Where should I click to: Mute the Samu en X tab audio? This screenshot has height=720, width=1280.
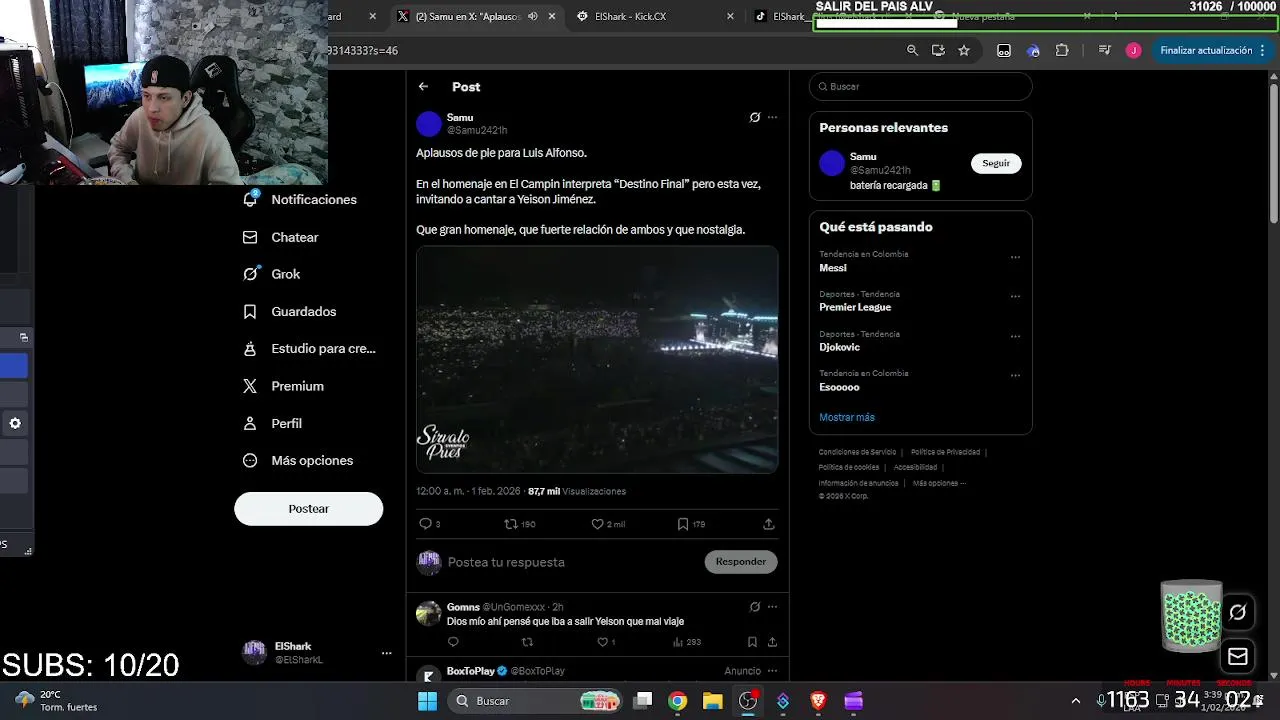(533, 16)
